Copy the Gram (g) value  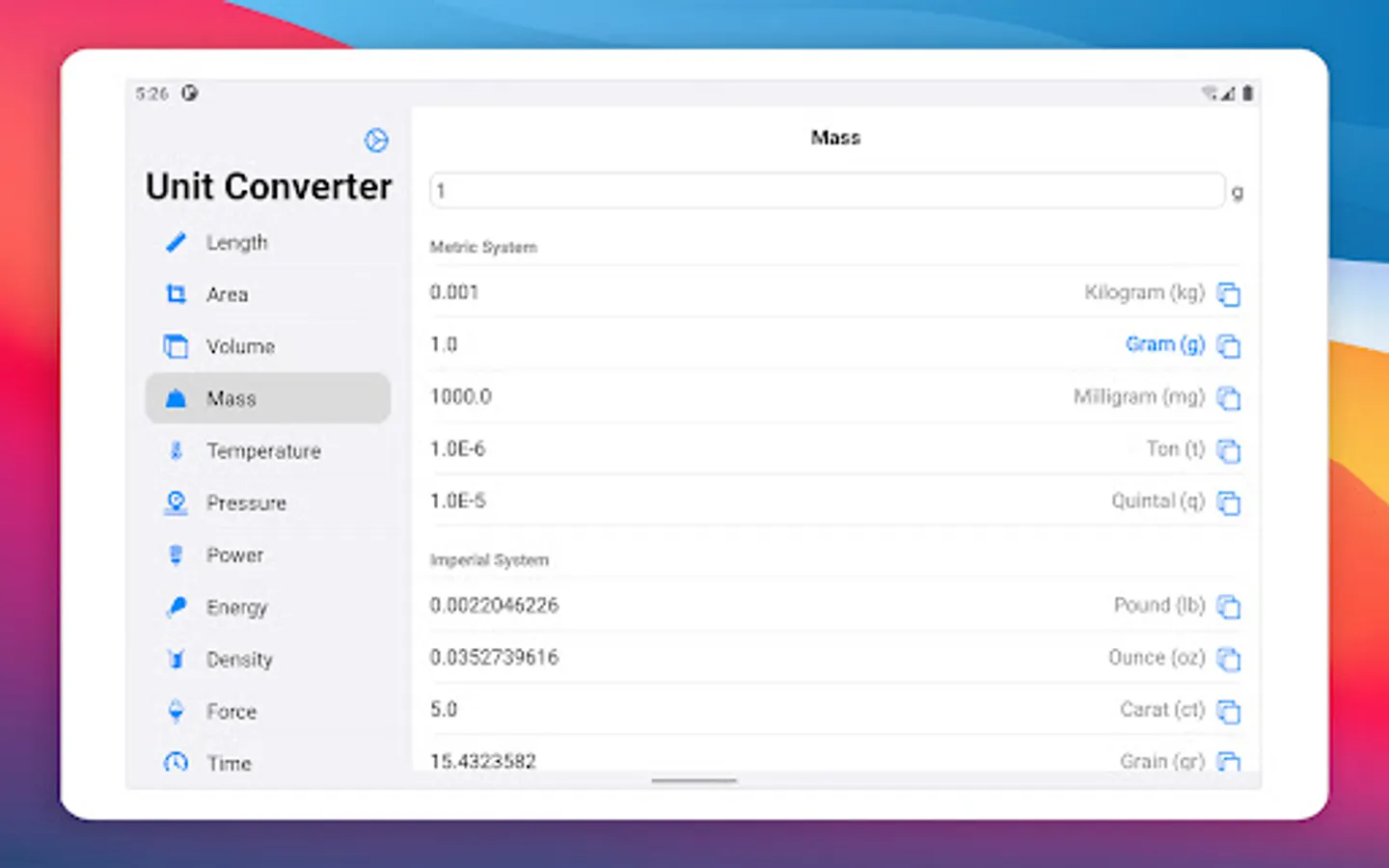(x=1229, y=345)
